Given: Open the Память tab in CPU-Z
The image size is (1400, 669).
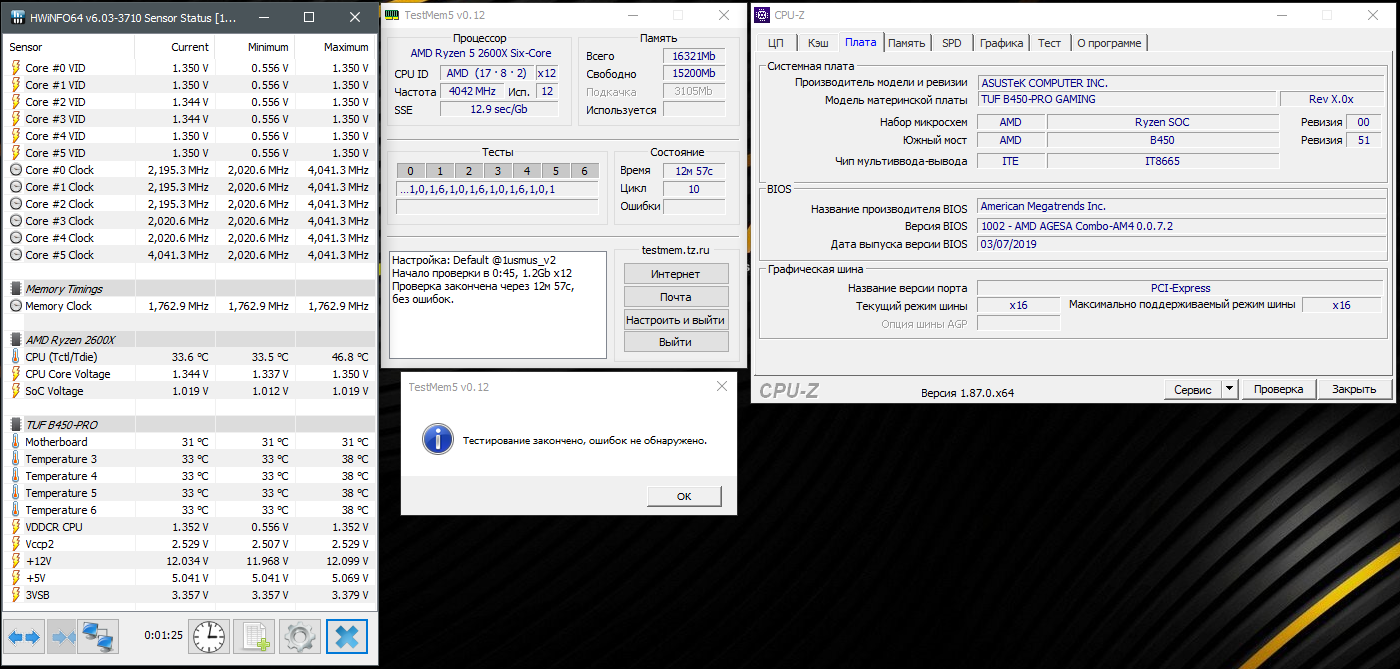Looking at the screenshot, I should click(x=906, y=43).
